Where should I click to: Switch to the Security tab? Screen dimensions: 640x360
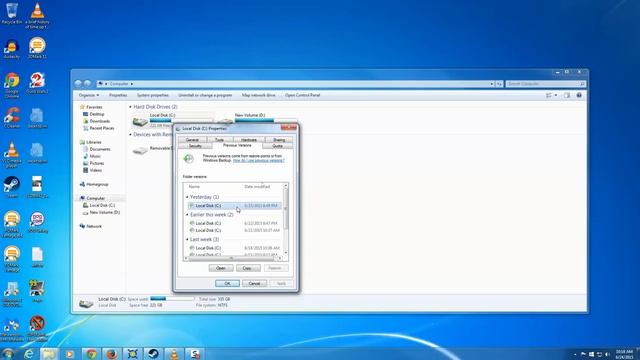tap(195, 146)
